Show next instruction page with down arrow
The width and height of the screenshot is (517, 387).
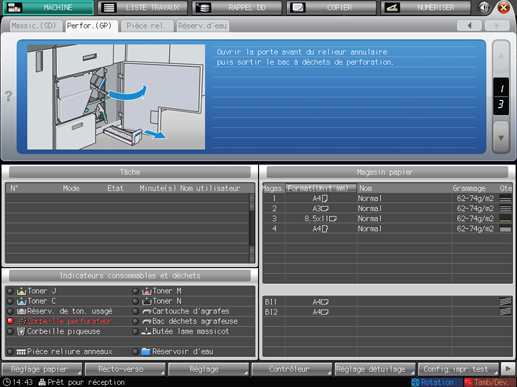coord(501,137)
